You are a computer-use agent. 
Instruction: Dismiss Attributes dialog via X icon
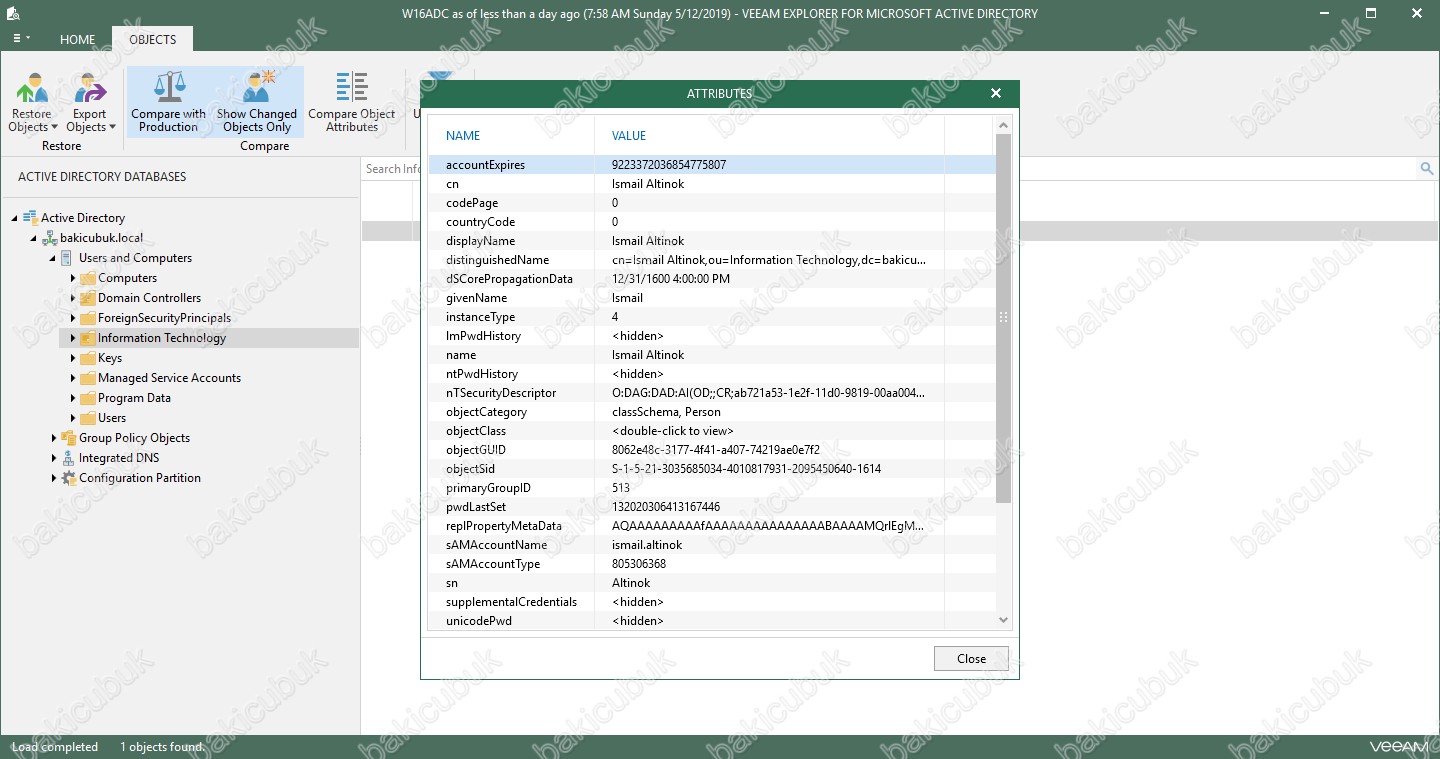coord(996,93)
